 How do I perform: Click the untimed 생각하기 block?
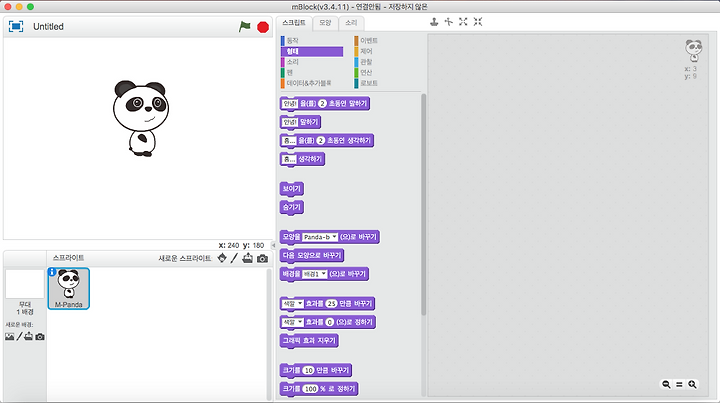click(x=302, y=159)
